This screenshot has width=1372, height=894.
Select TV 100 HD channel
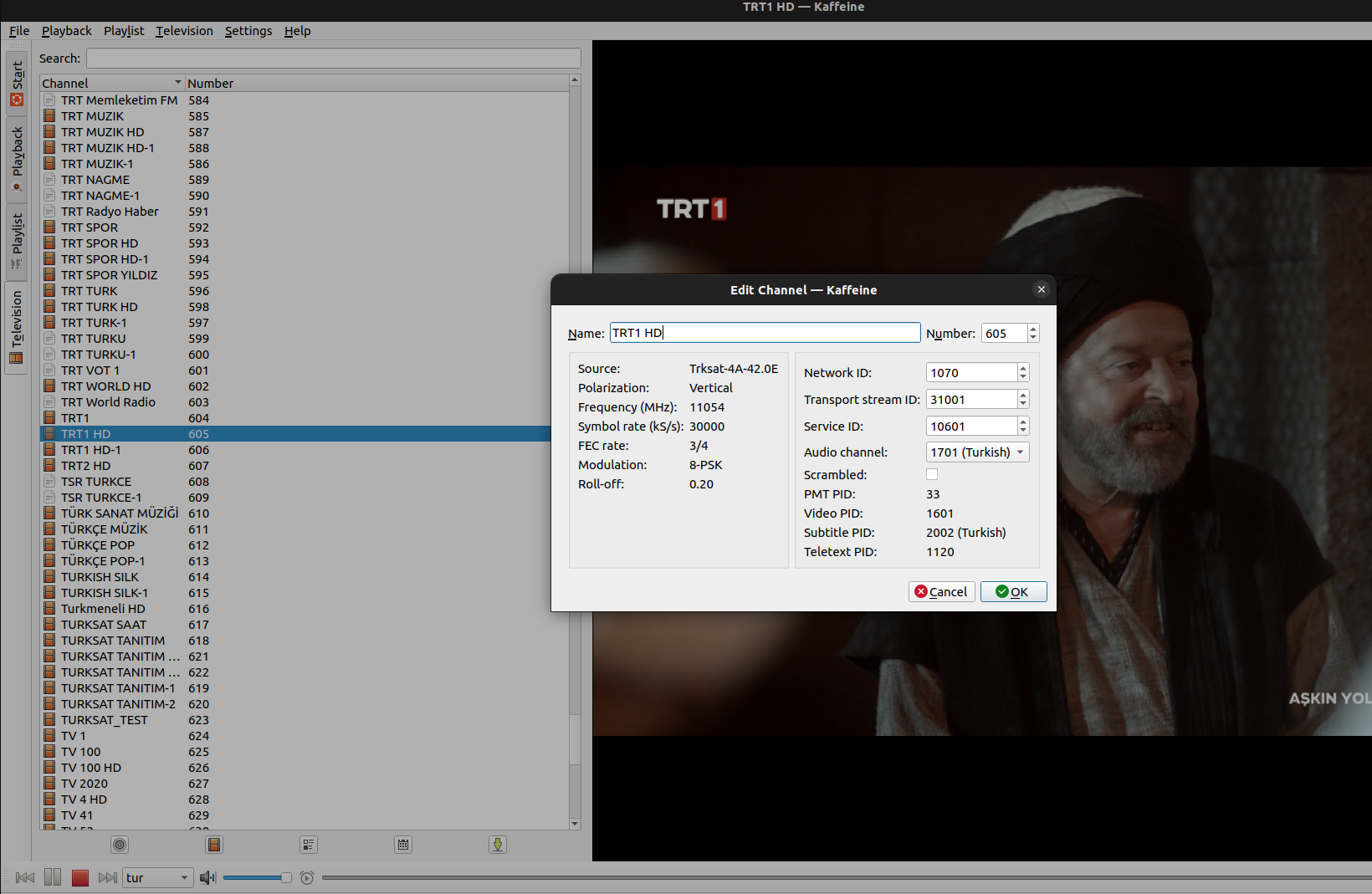point(305,768)
